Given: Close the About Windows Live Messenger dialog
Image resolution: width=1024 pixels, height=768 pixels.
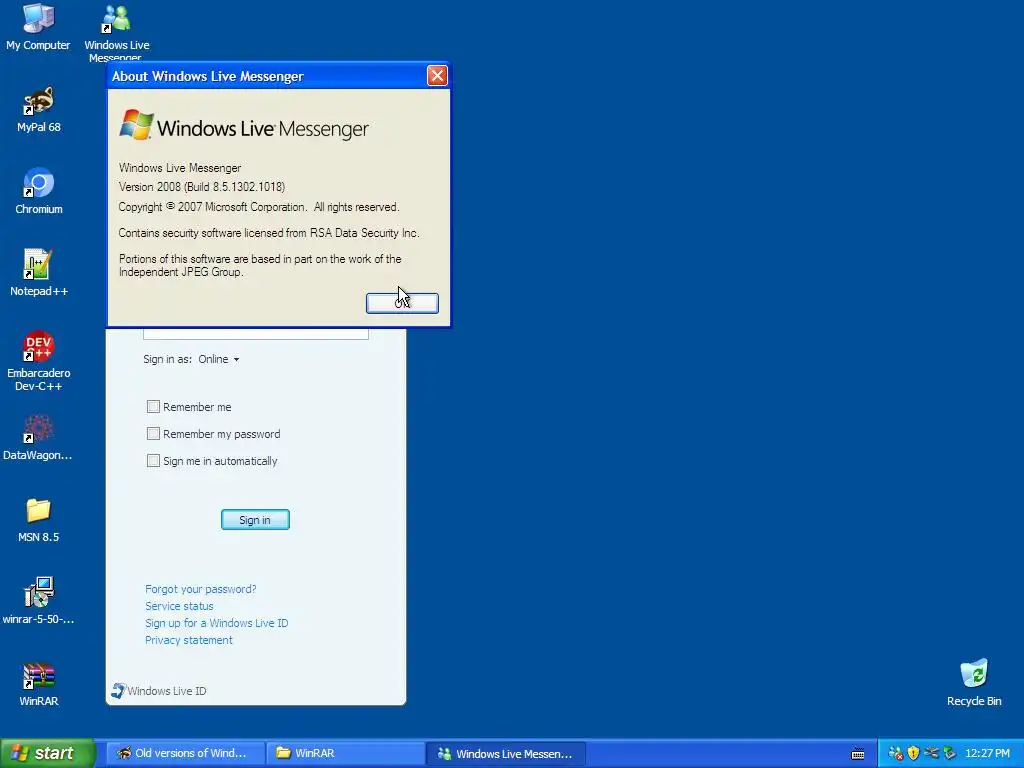Looking at the screenshot, I should [437, 76].
